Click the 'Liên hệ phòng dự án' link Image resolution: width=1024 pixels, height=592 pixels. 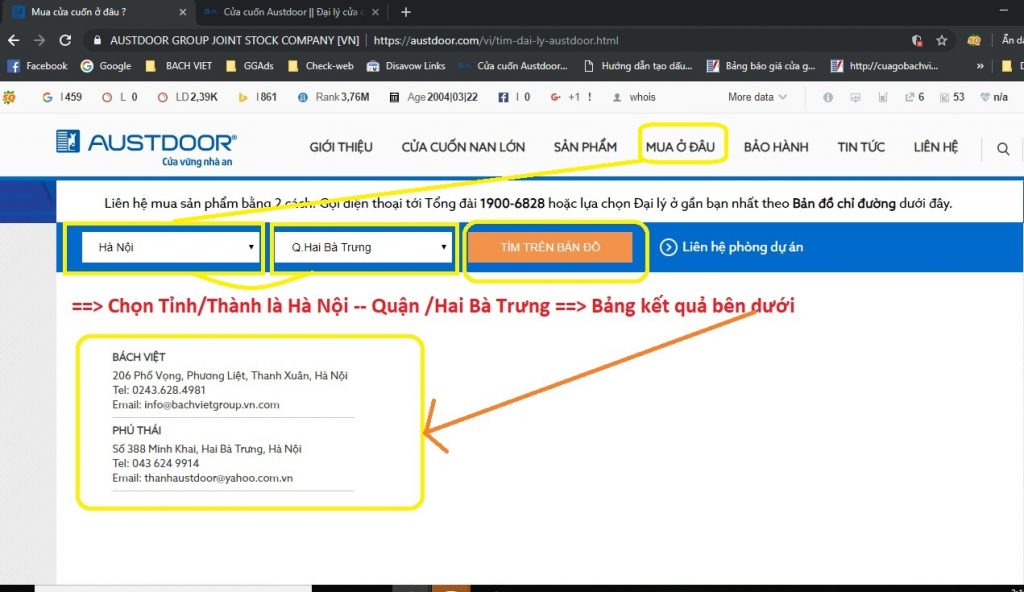(731, 247)
